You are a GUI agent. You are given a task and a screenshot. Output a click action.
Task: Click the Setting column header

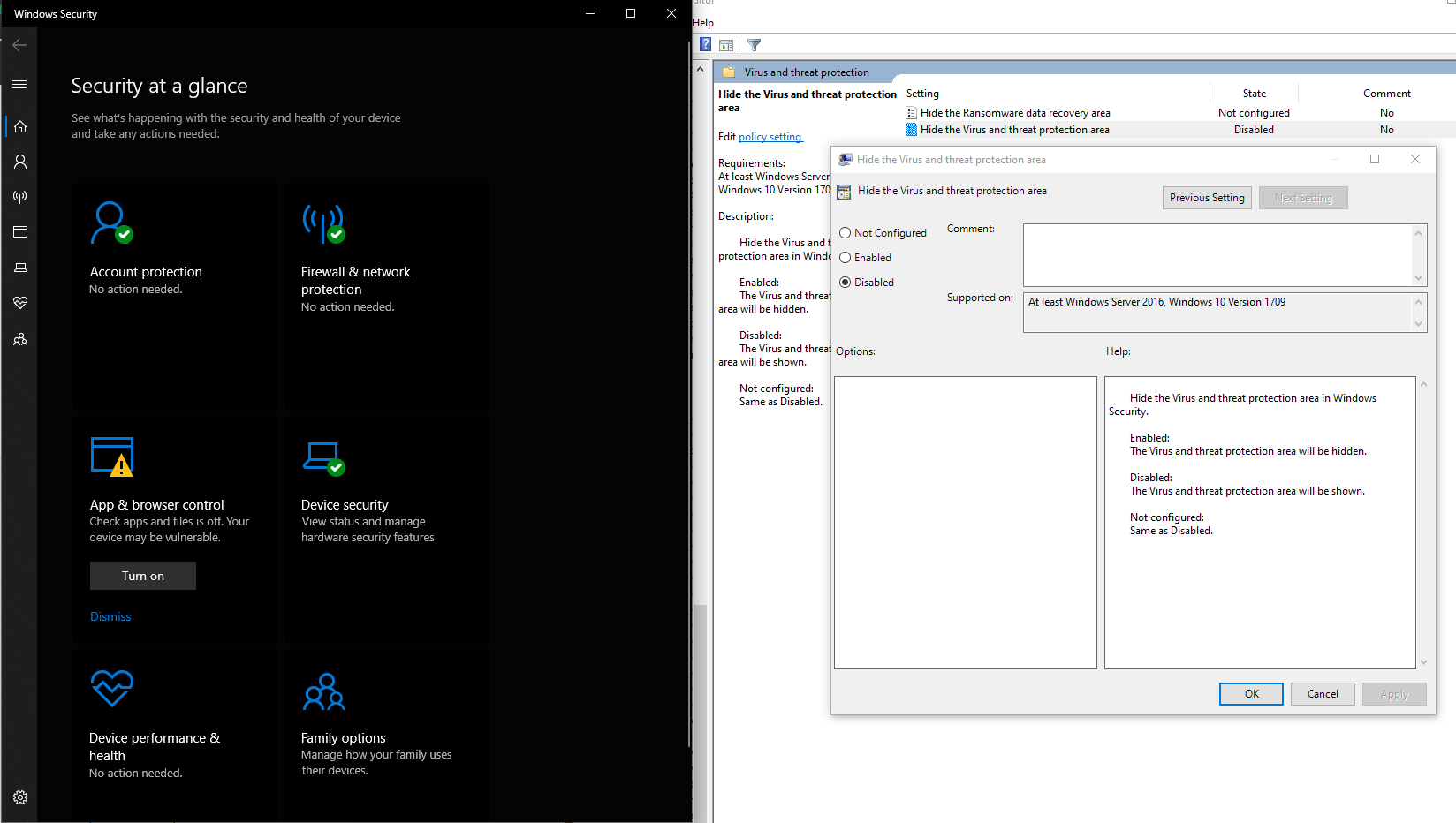(922, 94)
